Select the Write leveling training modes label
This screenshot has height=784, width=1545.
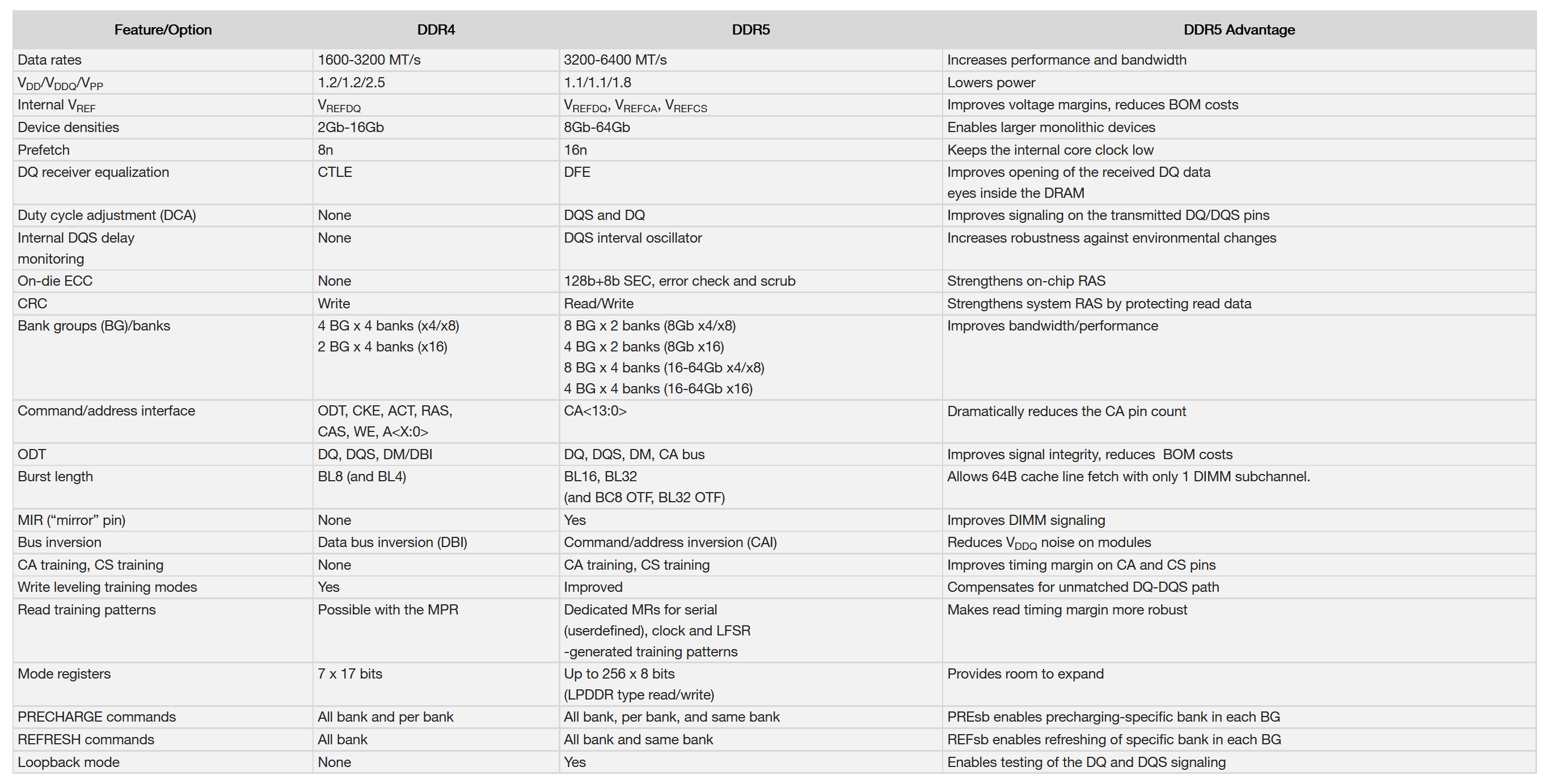click(x=107, y=587)
